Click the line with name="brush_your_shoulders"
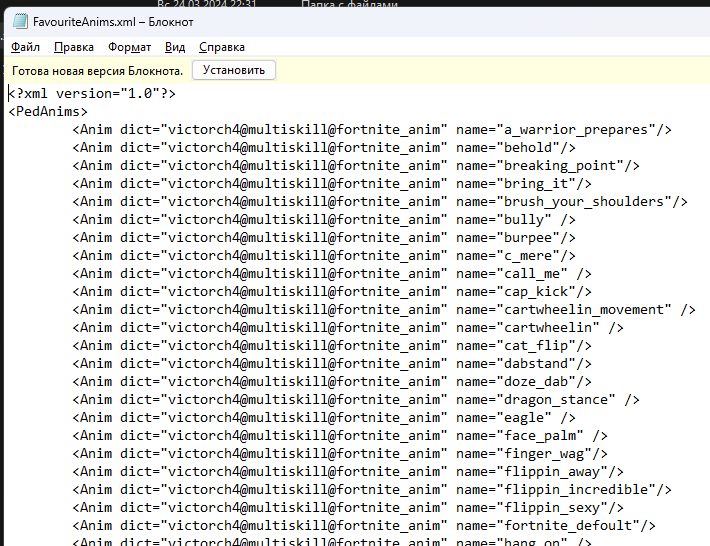 (380, 201)
